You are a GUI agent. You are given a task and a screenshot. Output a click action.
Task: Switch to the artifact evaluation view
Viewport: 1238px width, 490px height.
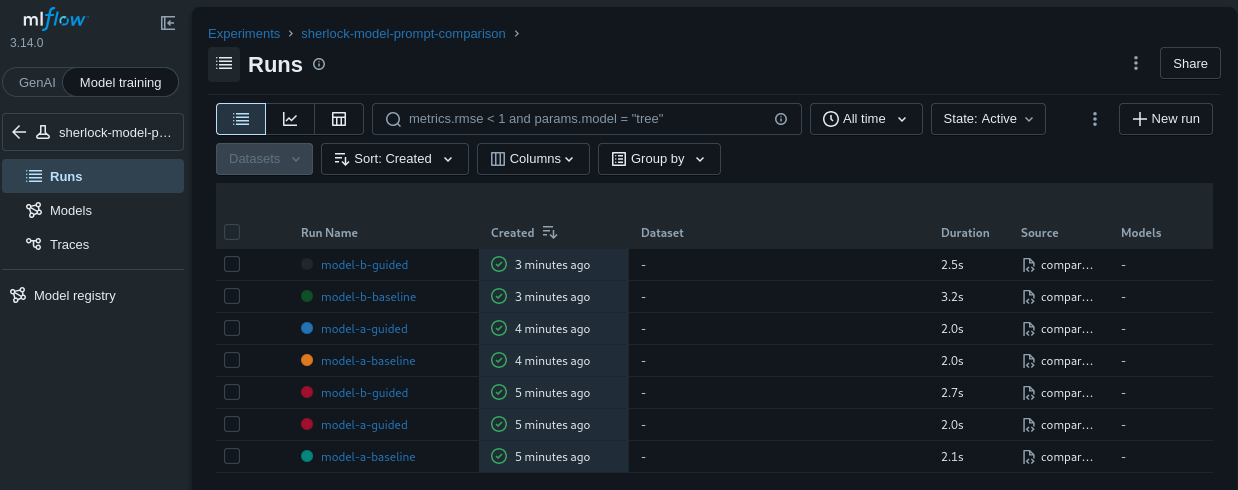click(339, 119)
